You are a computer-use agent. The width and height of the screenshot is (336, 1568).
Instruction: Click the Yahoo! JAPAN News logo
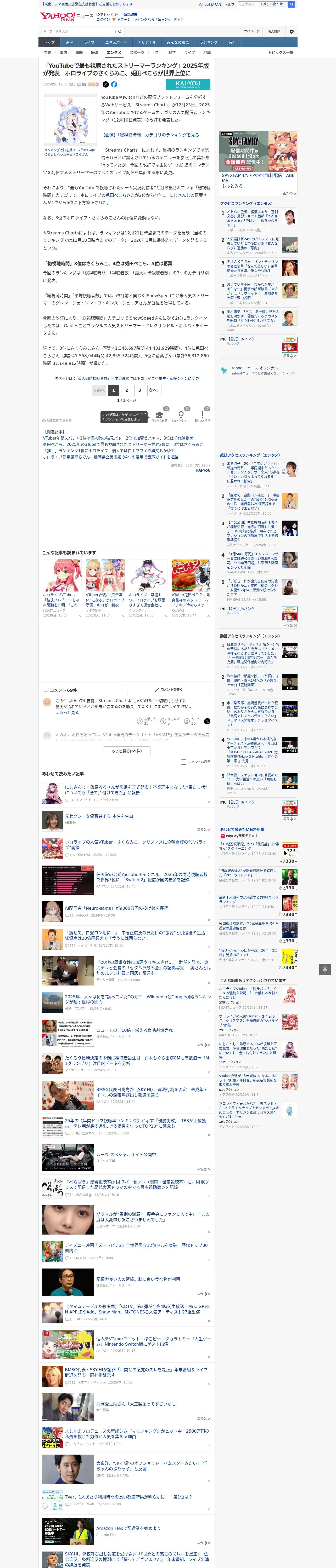(x=66, y=16)
